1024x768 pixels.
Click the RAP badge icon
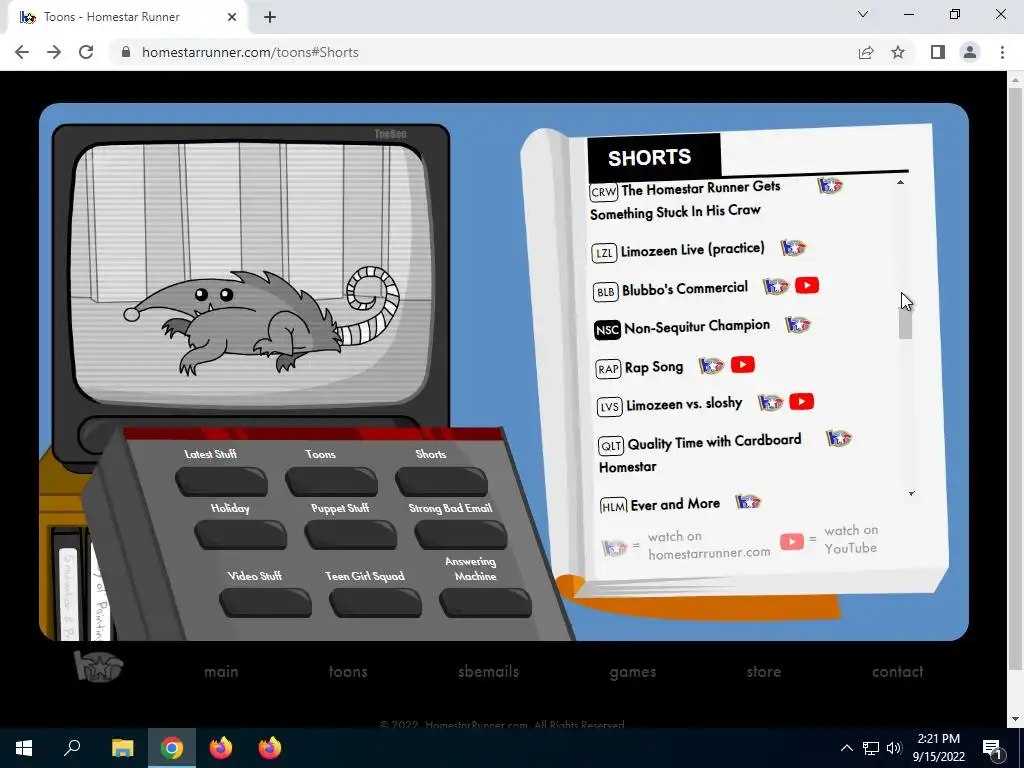[x=608, y=369]
